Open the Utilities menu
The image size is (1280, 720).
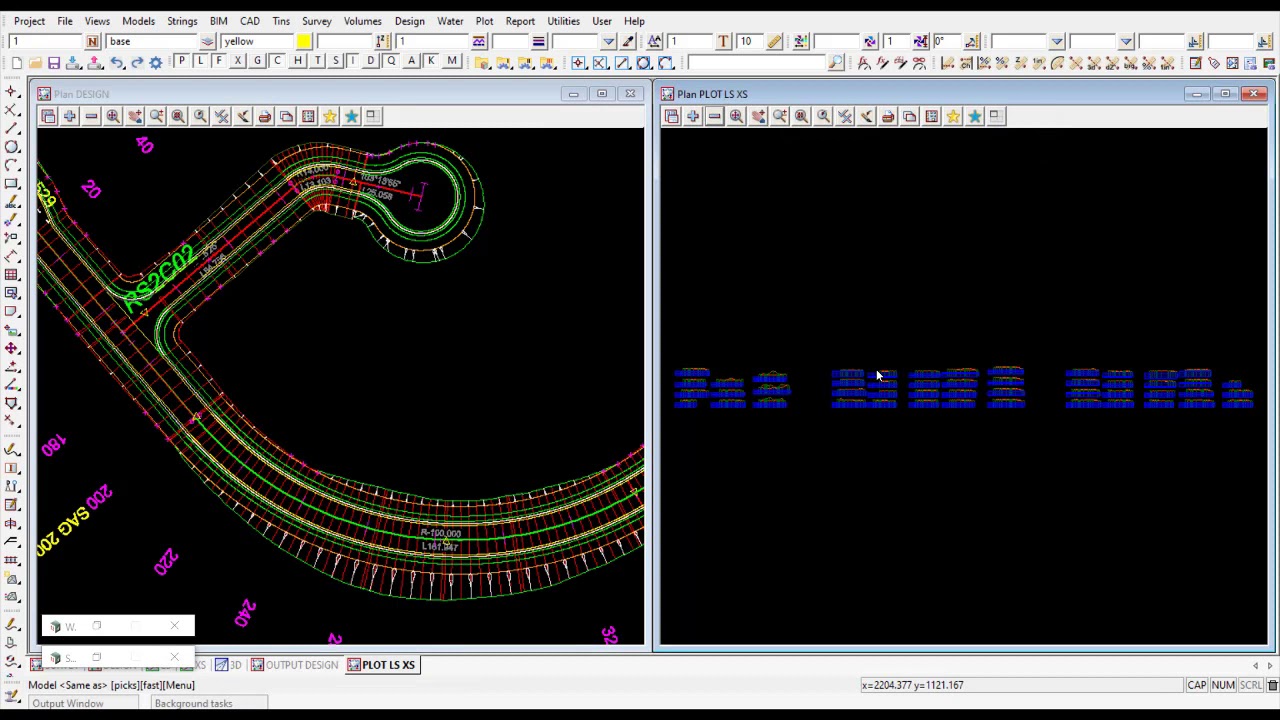(x=563, y=21)
